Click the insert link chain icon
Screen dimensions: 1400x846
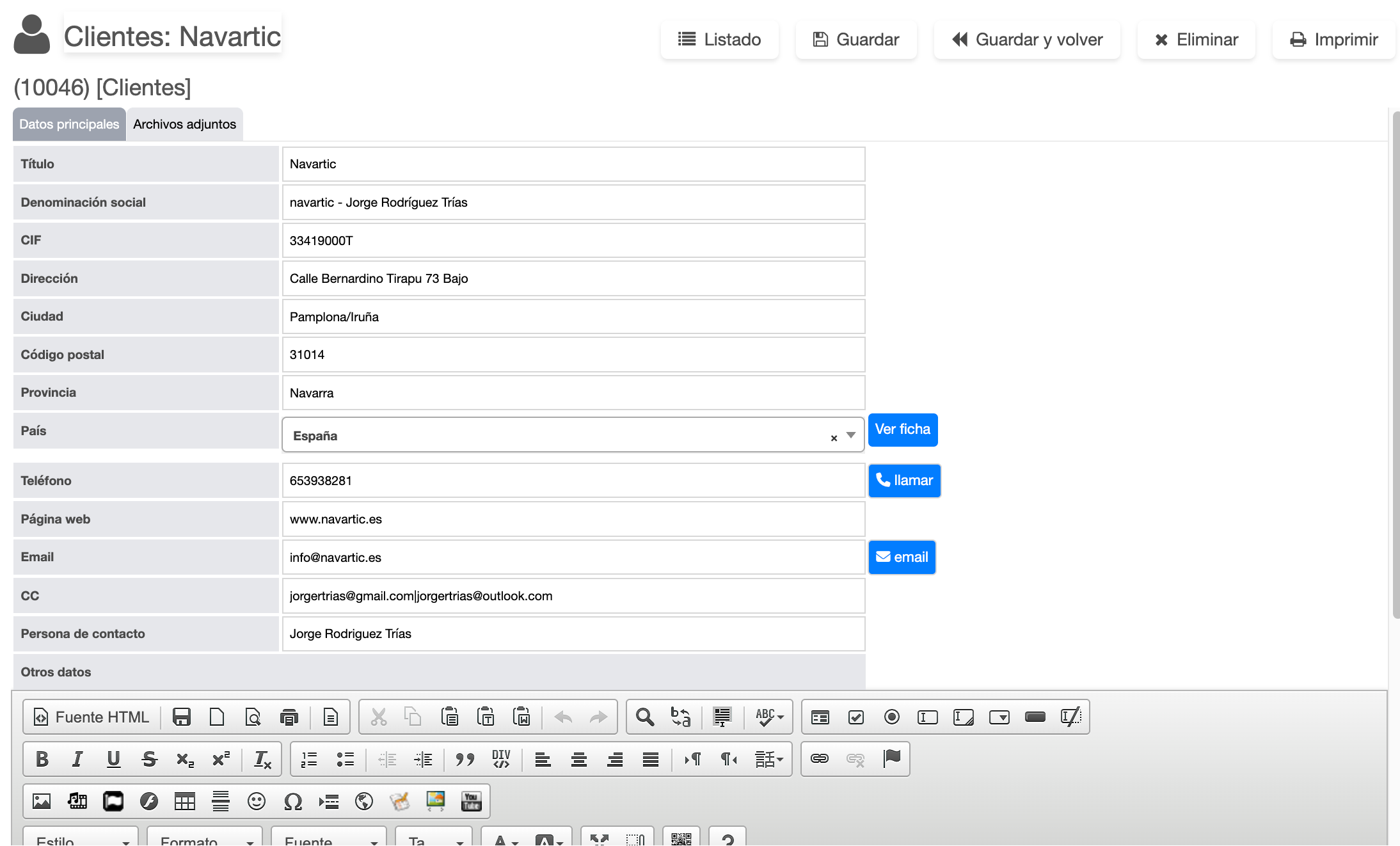pyautogui.click(x=820, y=759)
